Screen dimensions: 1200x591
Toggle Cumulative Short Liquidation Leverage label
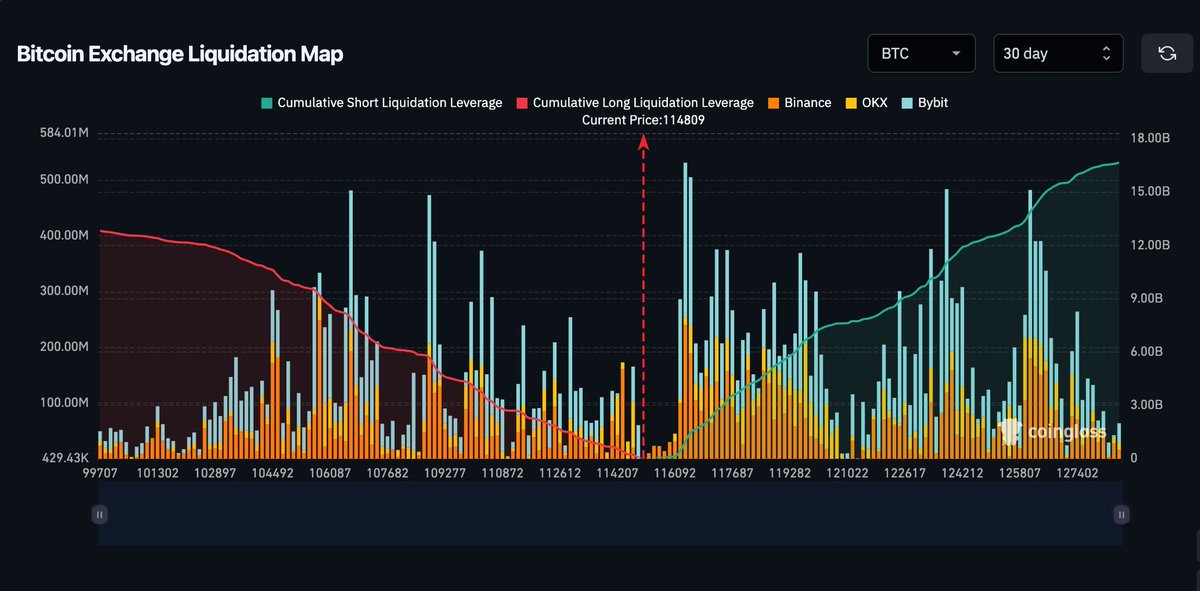(389, 103)
